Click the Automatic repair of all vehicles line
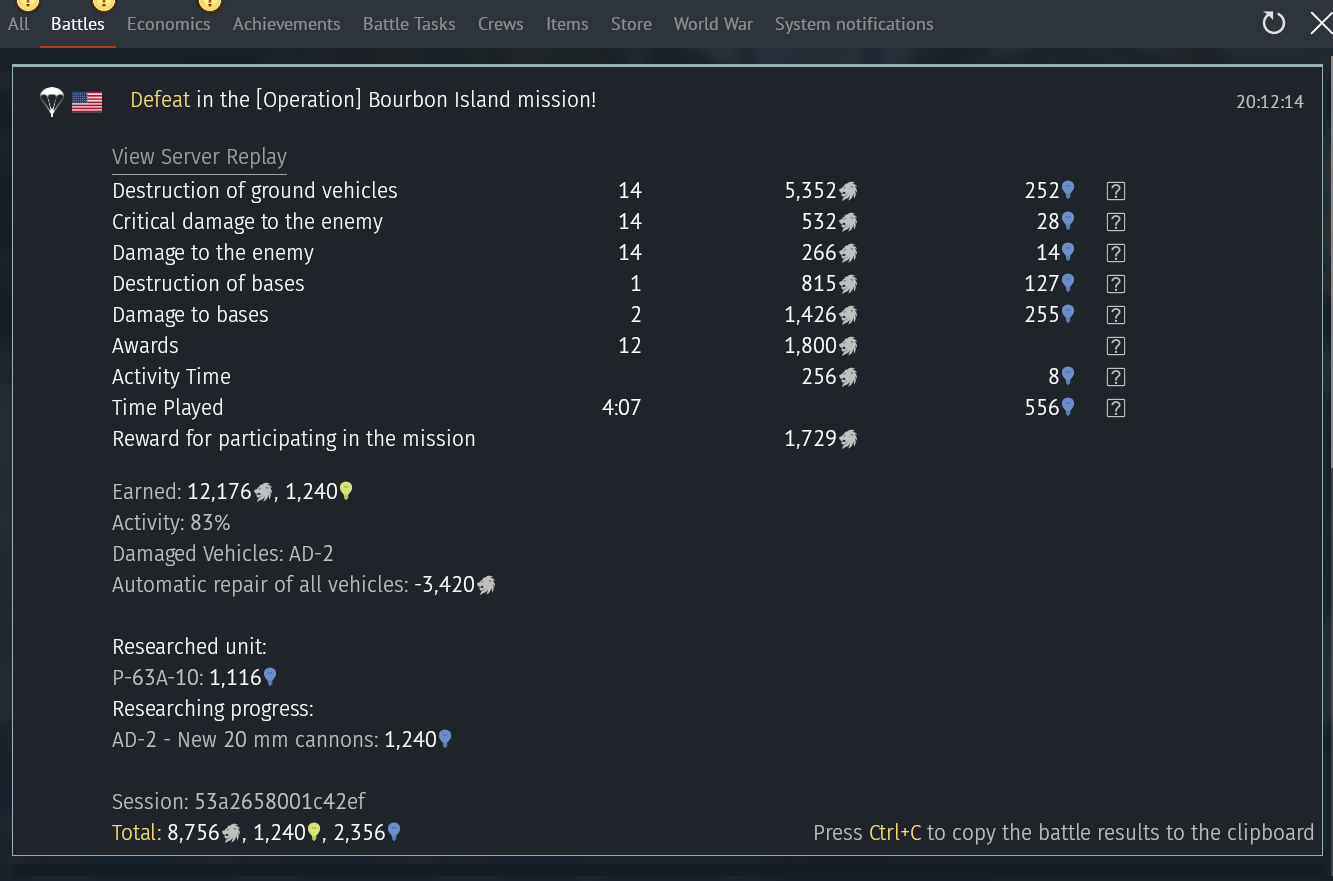The image size is (1333, 881). (304, 585)
